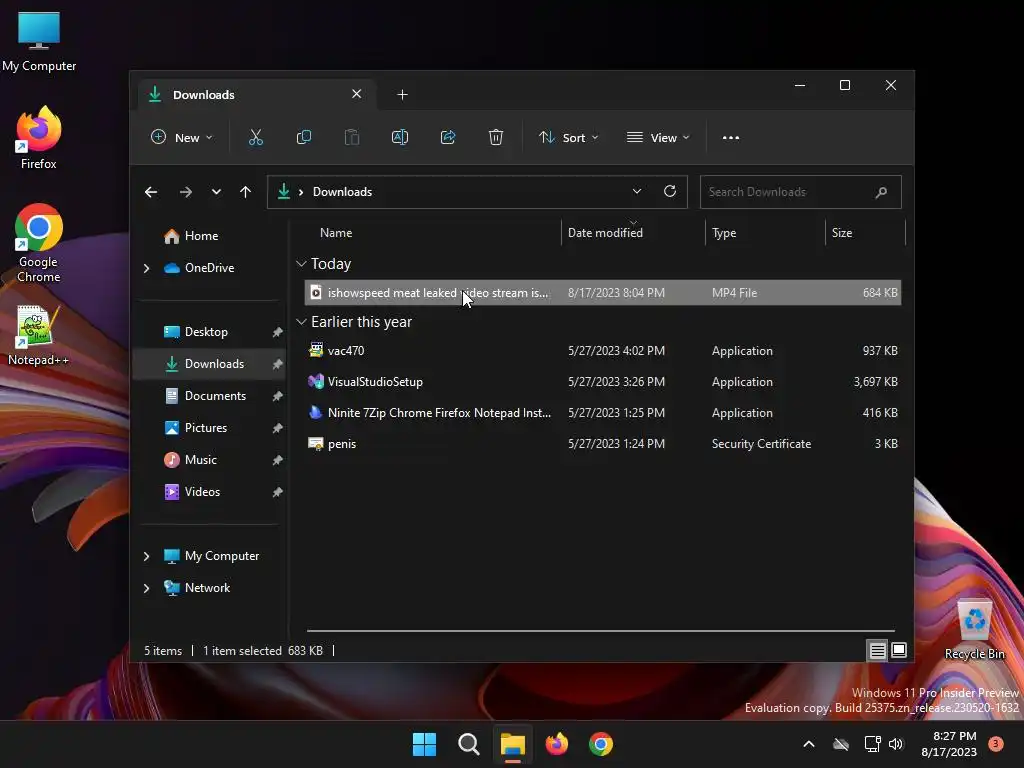The width and height of the screenshot is (1024, 768).
Task: Unpin Desktop from Quick access
Action: 277,332
